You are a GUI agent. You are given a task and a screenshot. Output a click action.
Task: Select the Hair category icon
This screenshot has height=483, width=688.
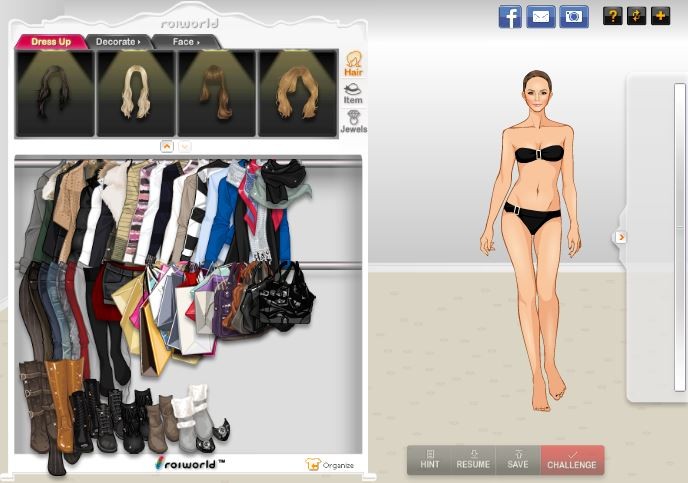point(353,65)
